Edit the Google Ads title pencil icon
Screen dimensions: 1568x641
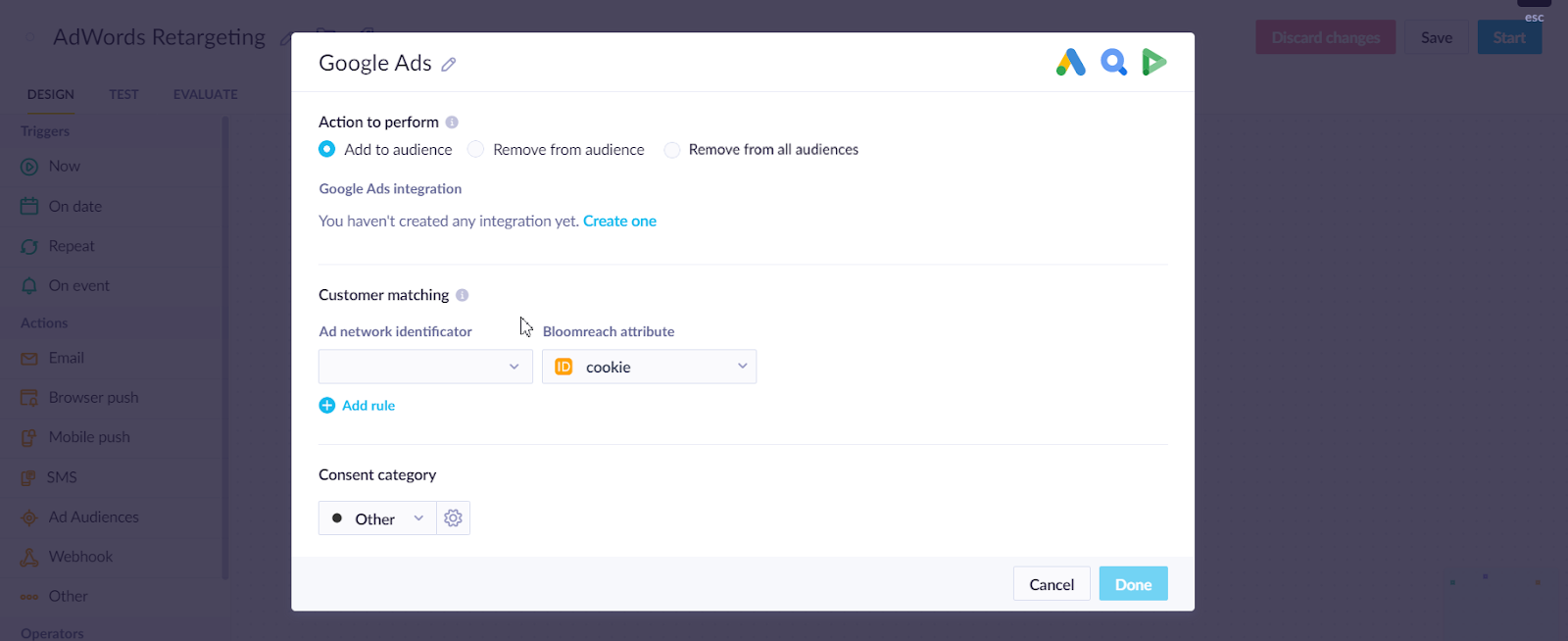[x=449, y=64]
